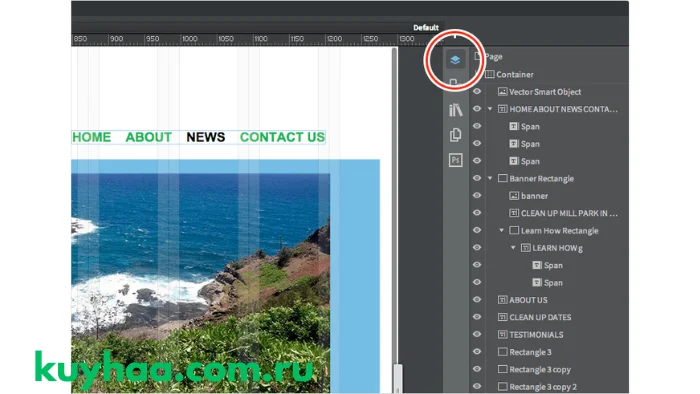
Task: Click the TESTIMONIALS text layer icon
Action: [502, 335]
